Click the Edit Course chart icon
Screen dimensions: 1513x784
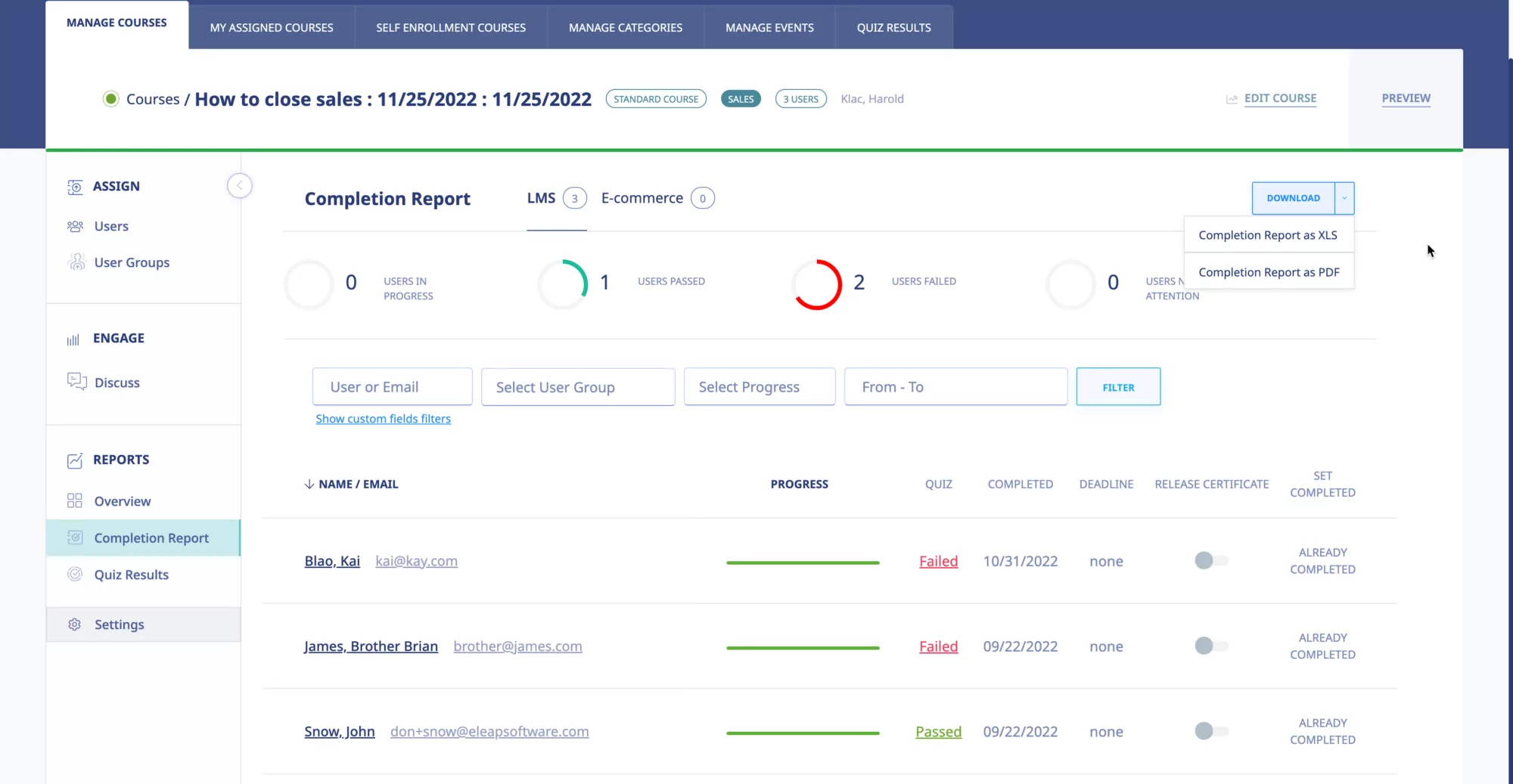[x=1232, y=99]
